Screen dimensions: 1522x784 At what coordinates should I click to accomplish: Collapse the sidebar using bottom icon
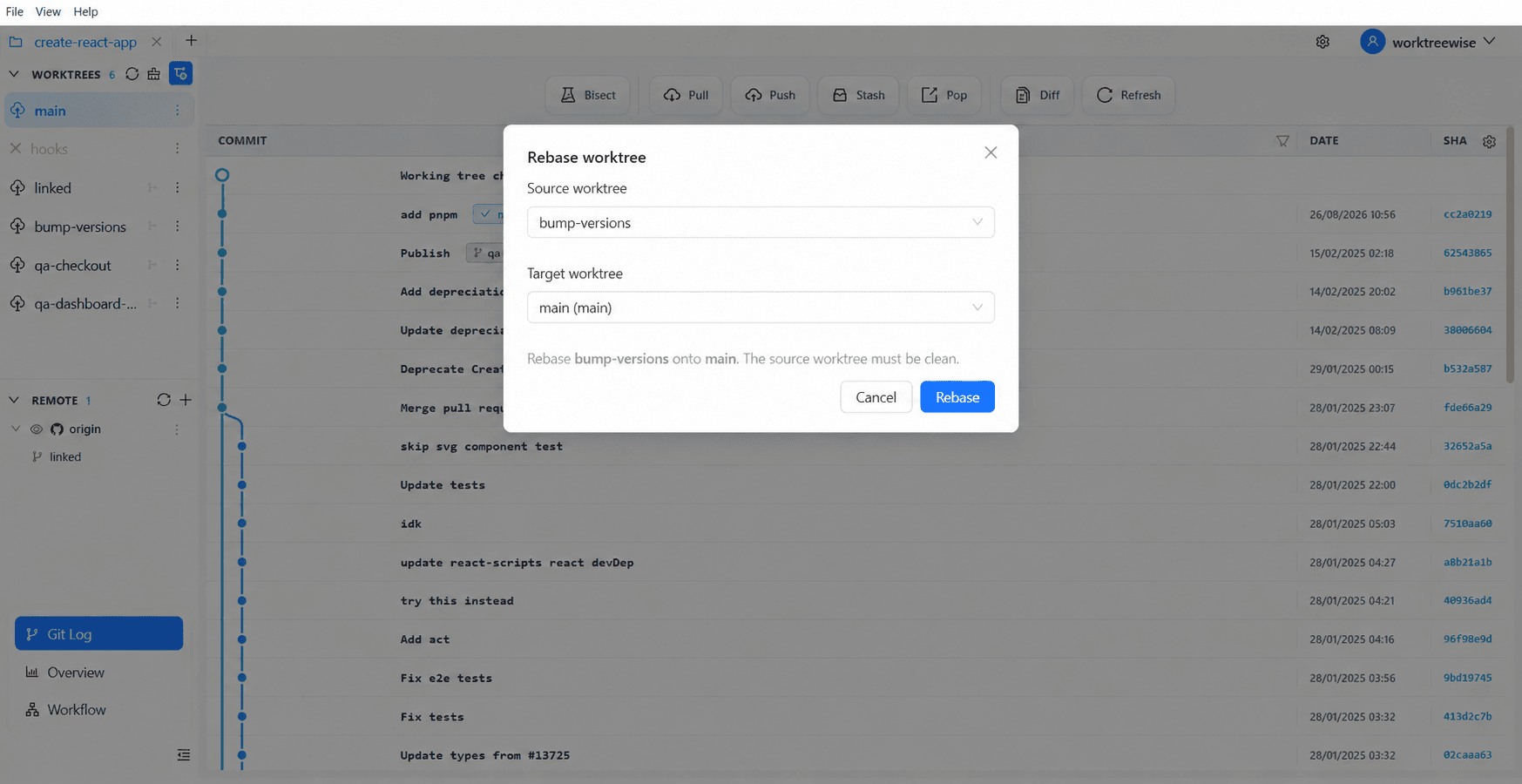pyautogui.click(x=183, y=755)
